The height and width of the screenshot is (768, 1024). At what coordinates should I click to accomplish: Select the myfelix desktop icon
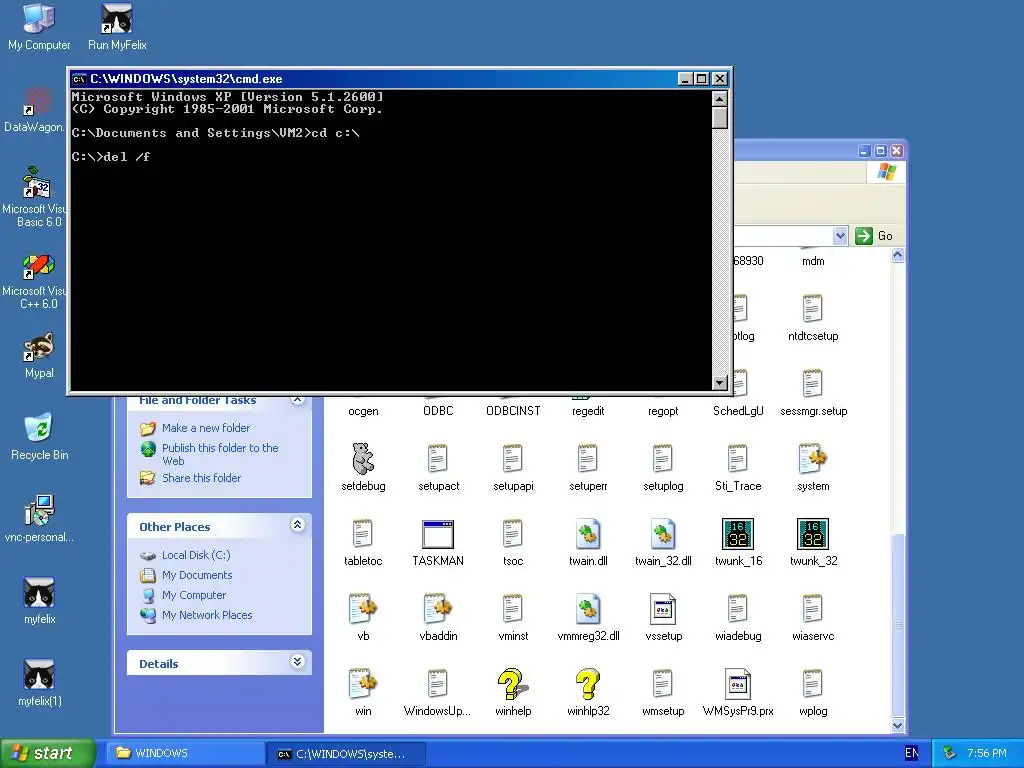[39, 601]
